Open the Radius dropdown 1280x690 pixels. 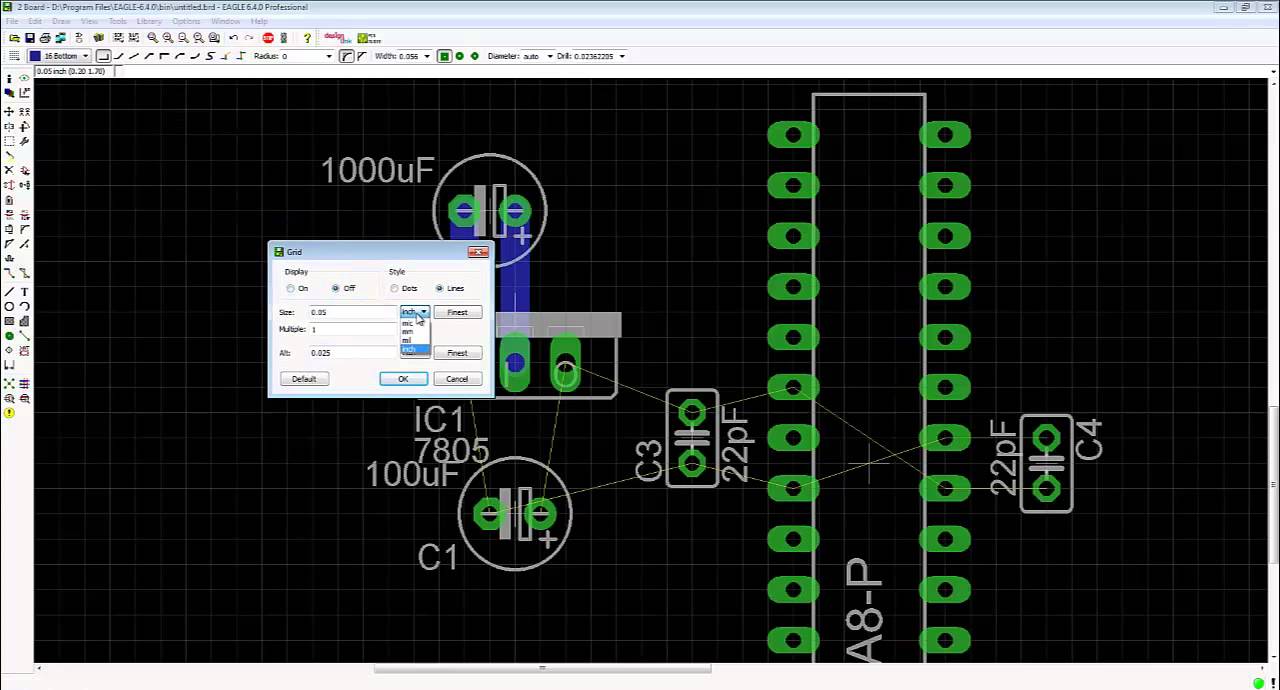point(328,56)
